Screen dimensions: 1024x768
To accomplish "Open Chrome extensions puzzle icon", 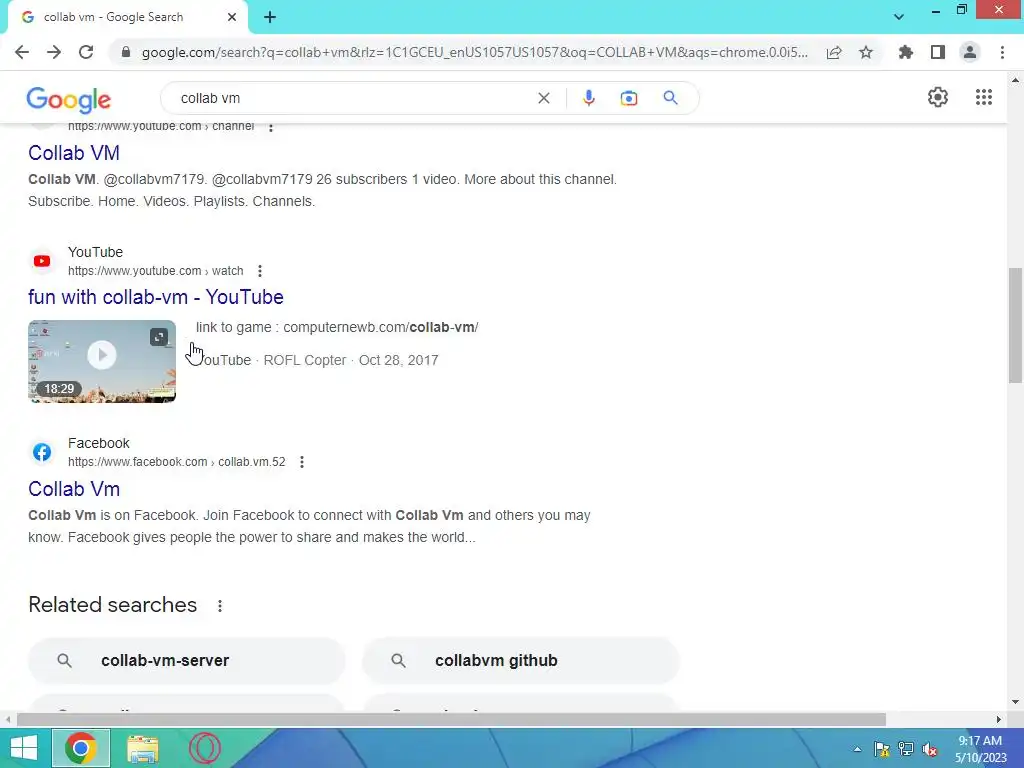I will (x=906, y=52).
